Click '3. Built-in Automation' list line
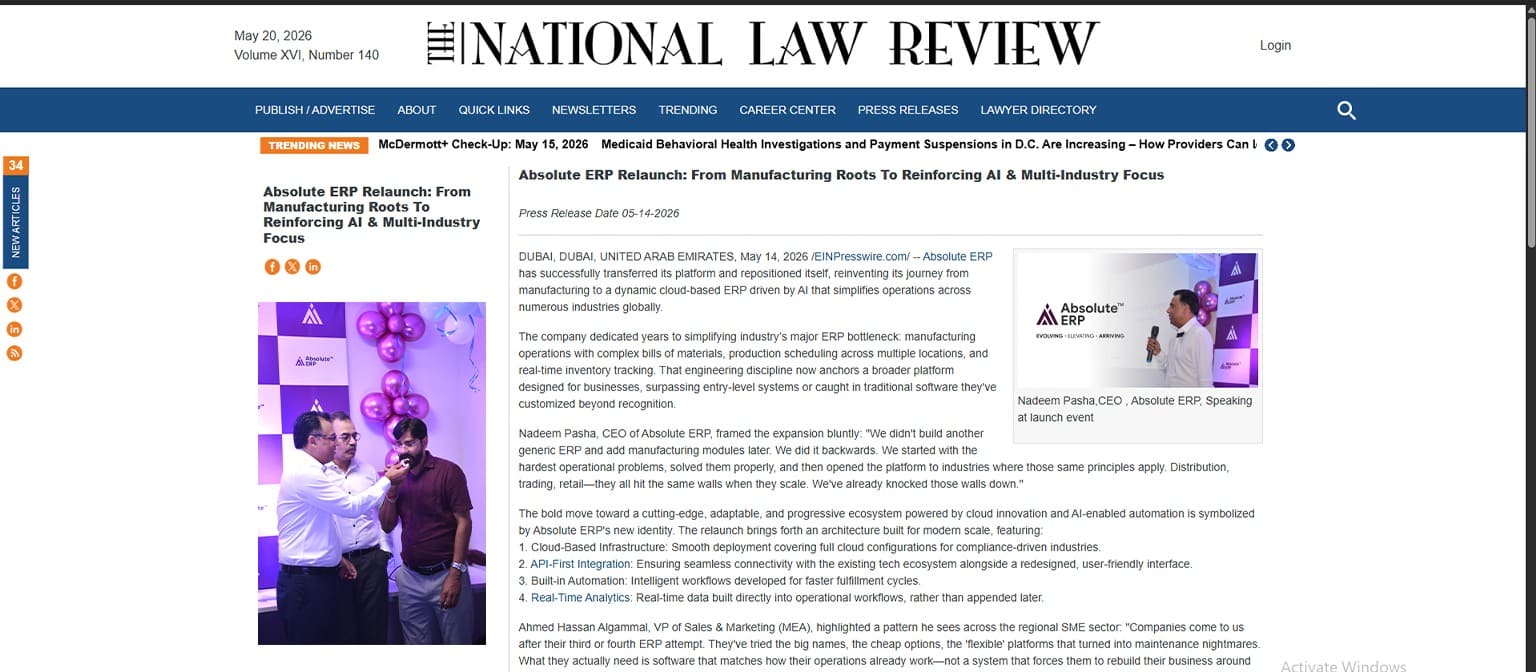The image size is (1536, 672). [719, 581]
